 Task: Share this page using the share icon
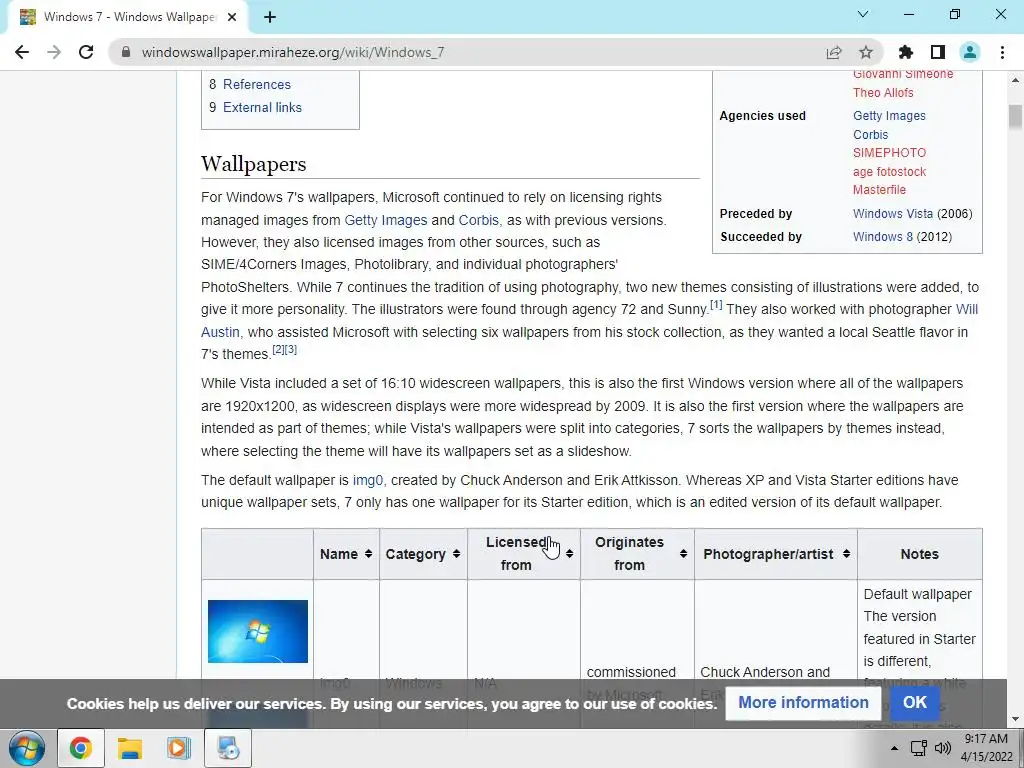tap(833, 52)
